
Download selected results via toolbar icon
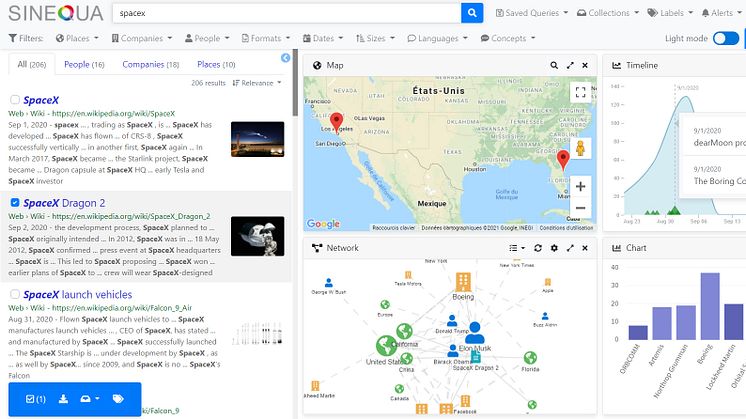(x=63, y=399)
